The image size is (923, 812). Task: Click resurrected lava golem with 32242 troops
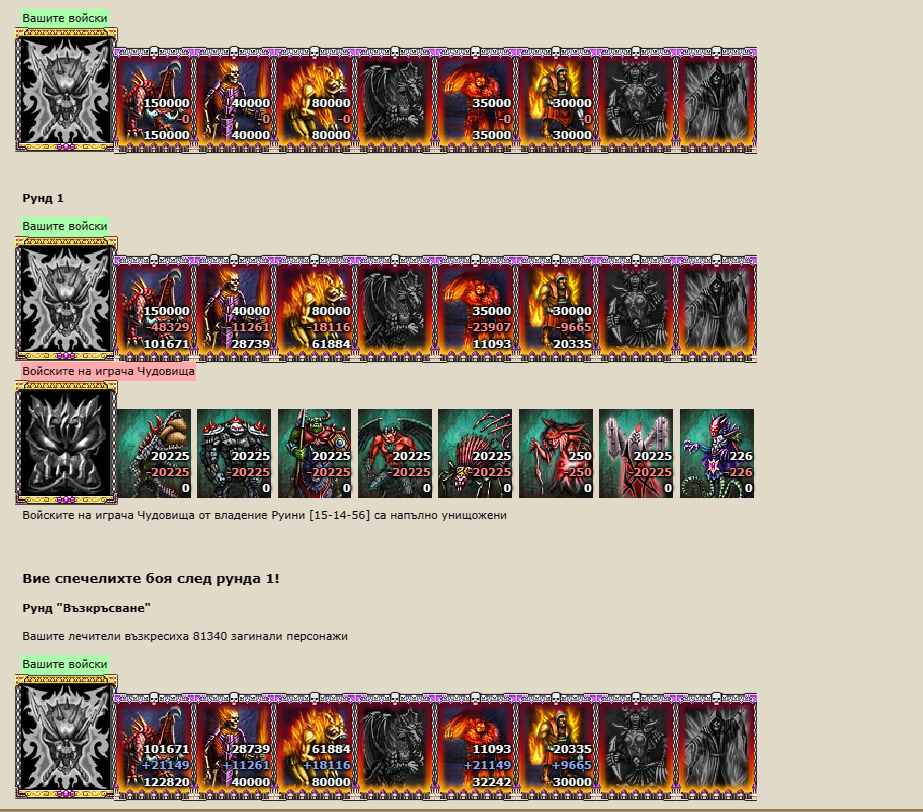tap(475, 746)
